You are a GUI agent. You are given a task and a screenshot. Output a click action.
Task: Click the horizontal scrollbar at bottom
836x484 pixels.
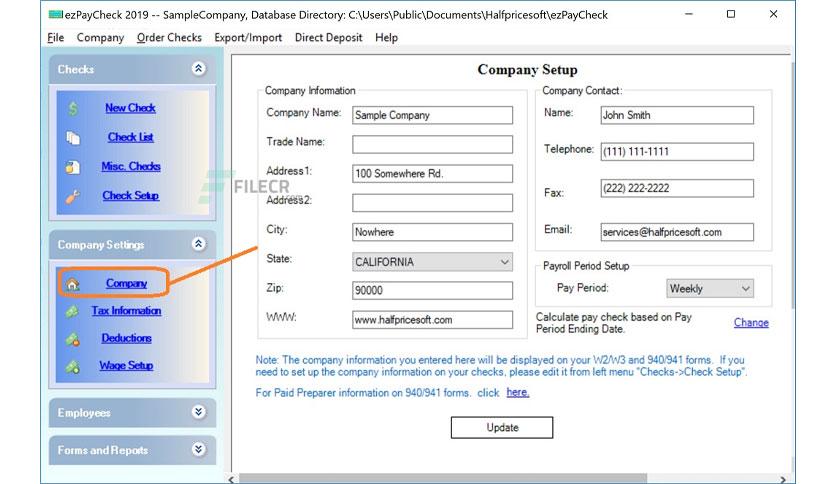tap(443, 479)
